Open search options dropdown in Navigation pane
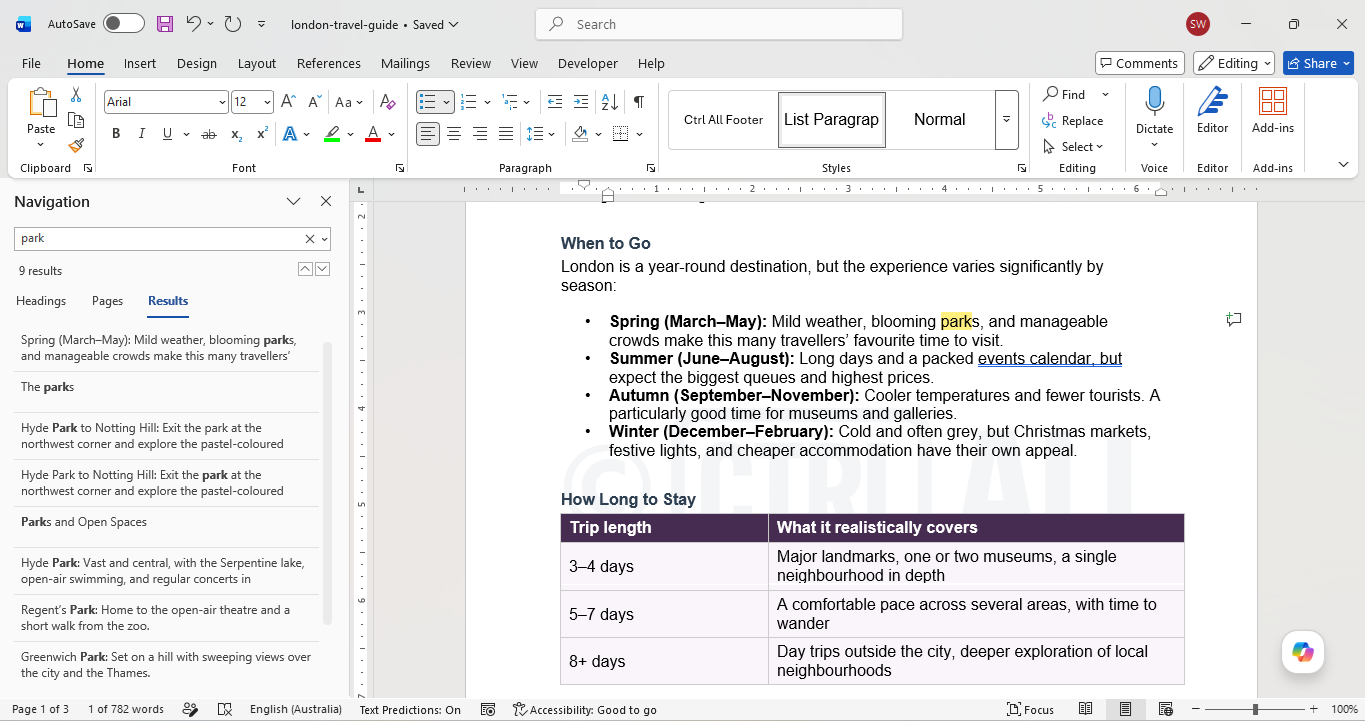 [x=324, y=239]
